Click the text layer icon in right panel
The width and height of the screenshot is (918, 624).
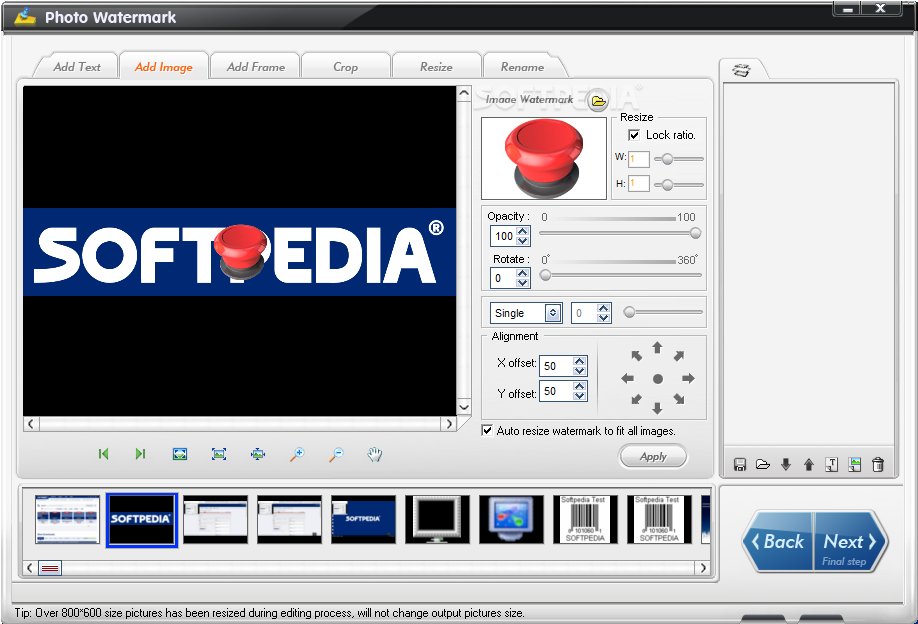(x=831, y=465)
